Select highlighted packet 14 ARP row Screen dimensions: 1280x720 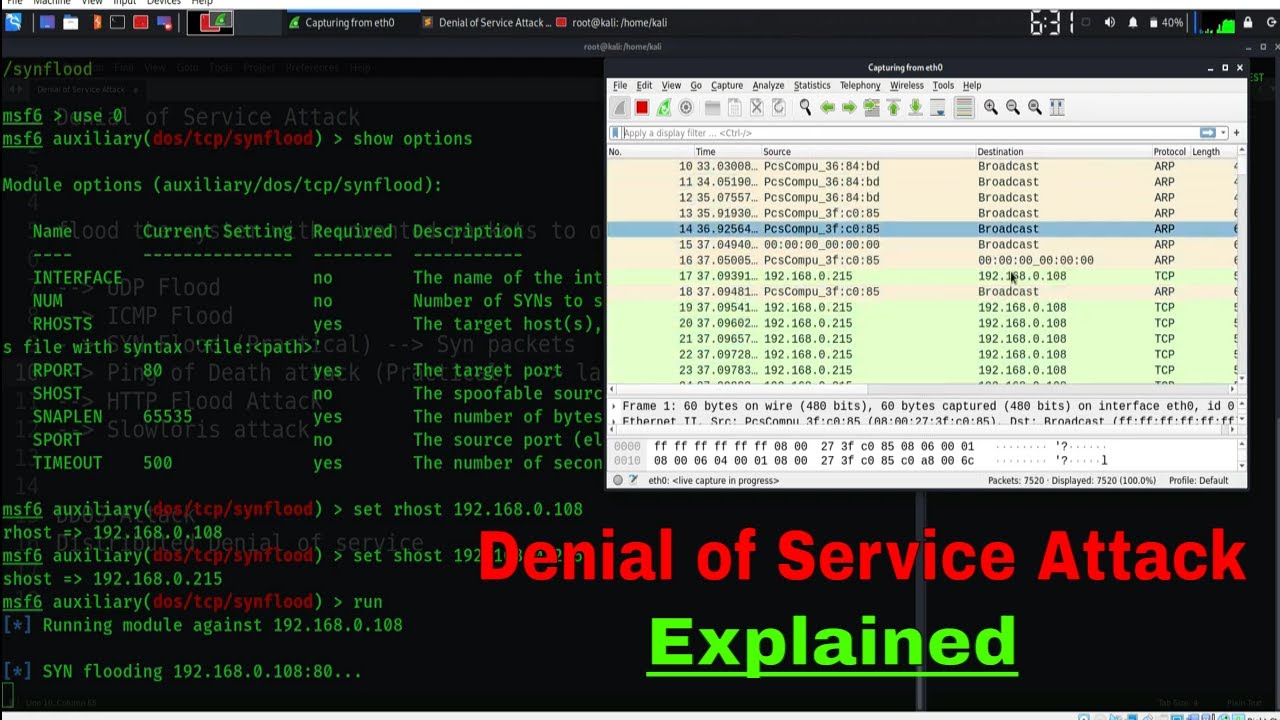coord(922,229)
